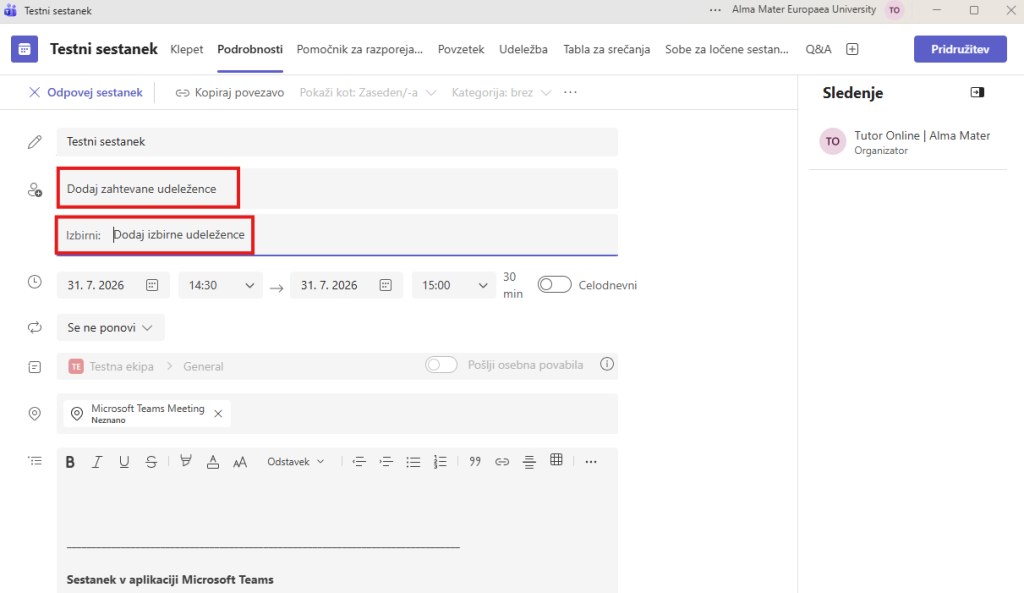
Task: Apply Strikethrough formatting
Action: pyautogui.click(x=151, y=462)
